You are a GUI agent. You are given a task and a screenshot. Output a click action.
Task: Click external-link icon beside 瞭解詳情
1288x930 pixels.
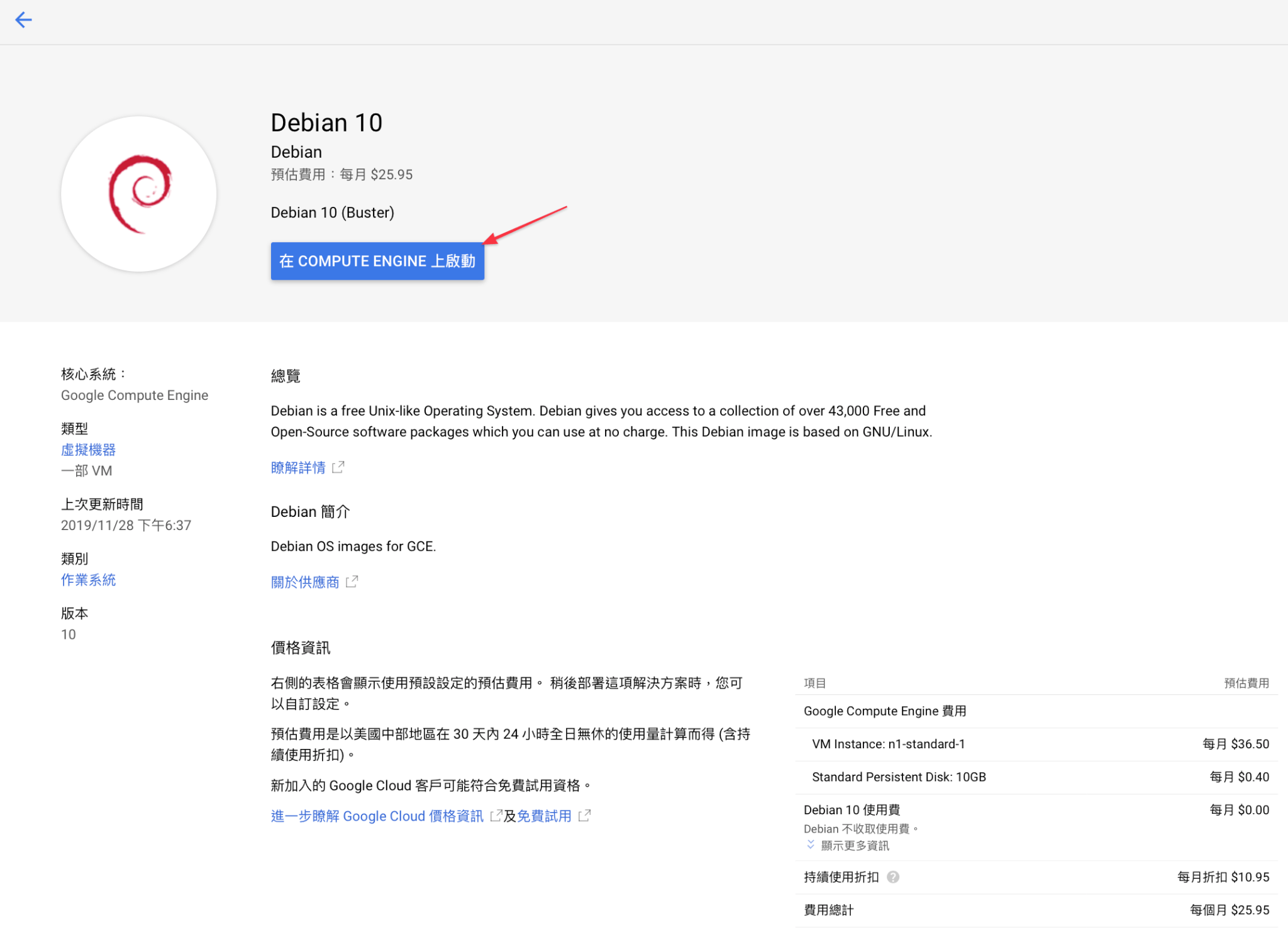(x=338, y=467)
